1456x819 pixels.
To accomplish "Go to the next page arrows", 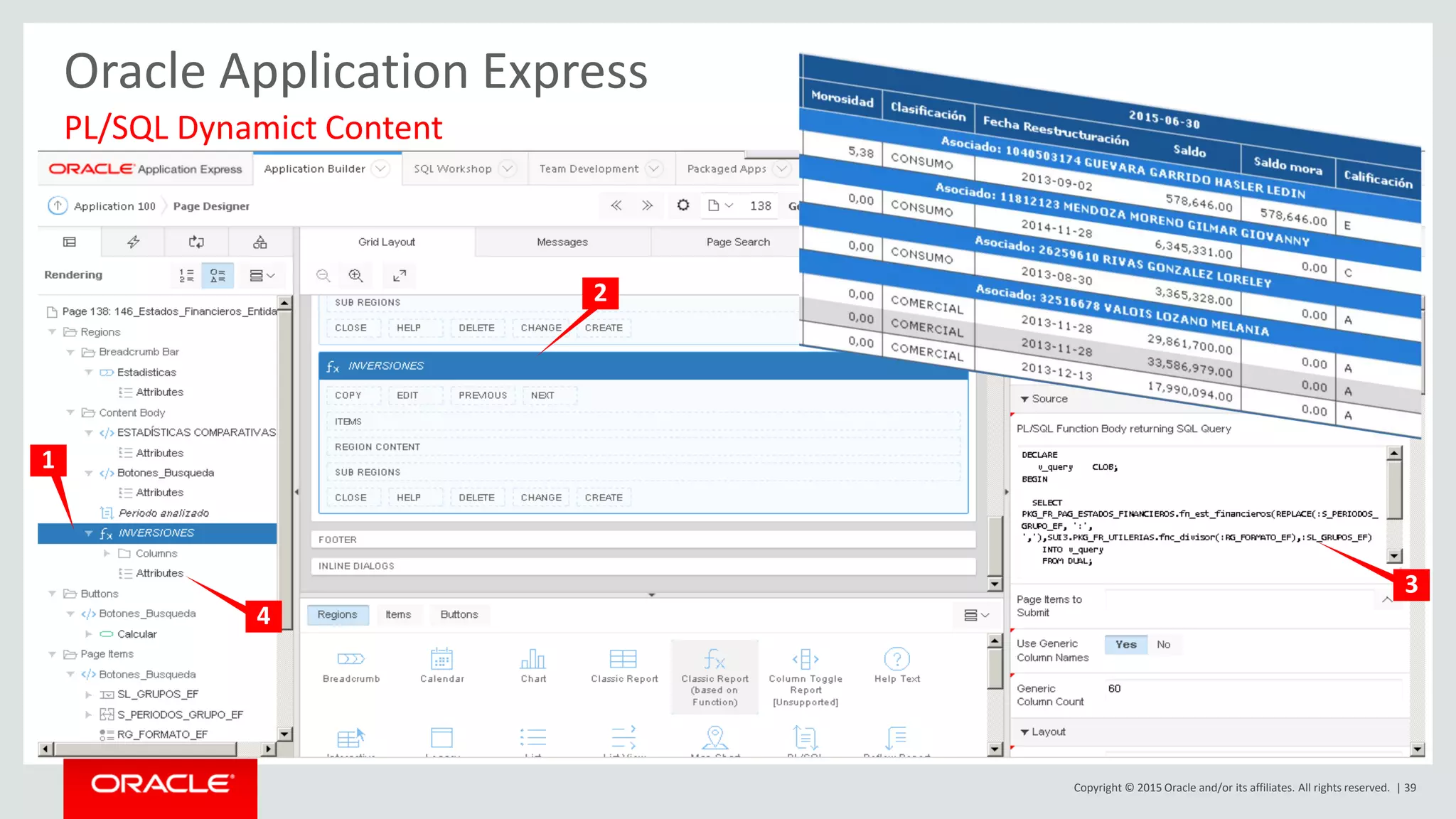I will click(x=647, y=205).
